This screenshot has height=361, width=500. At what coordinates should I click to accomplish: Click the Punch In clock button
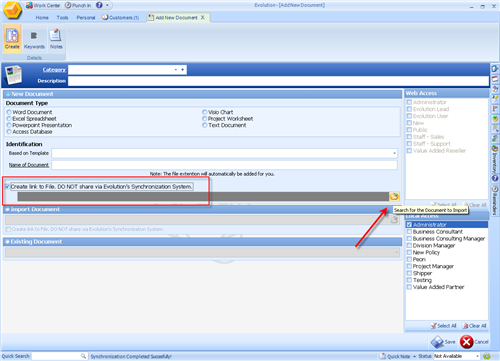(x=78, y=5)
